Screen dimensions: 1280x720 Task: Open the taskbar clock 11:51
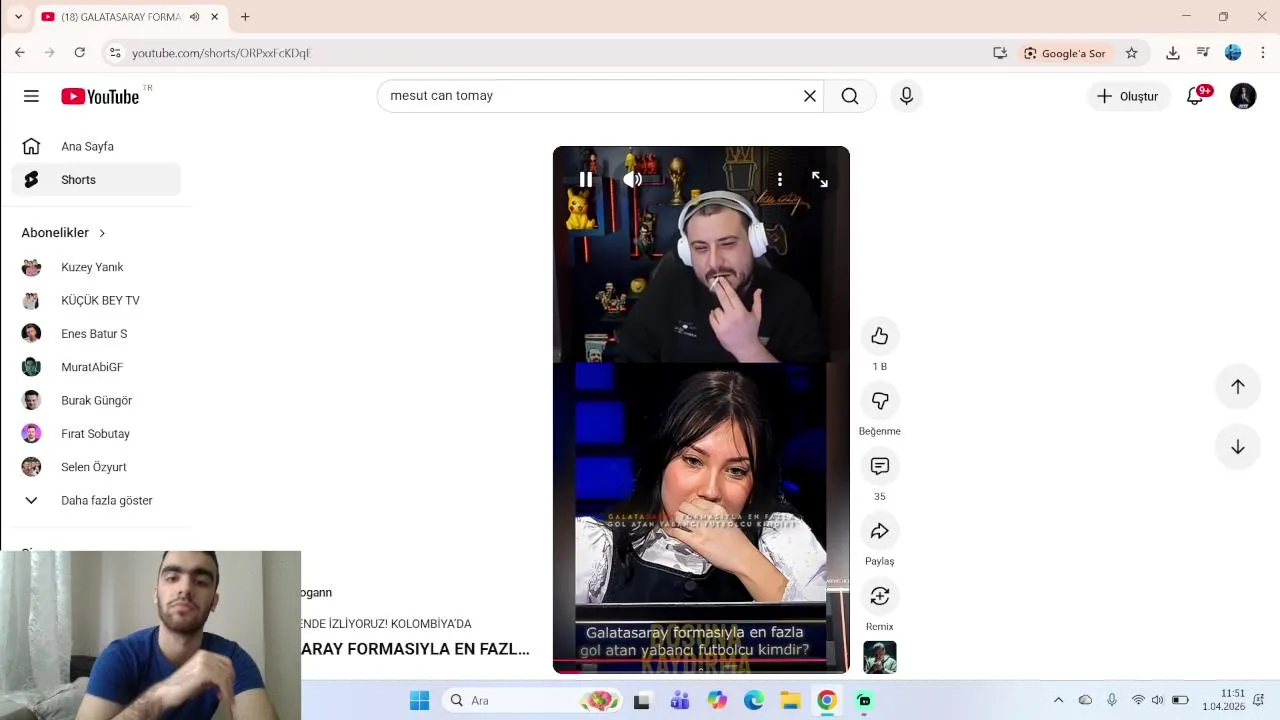pyautogui.click(x=1224, y=700)
